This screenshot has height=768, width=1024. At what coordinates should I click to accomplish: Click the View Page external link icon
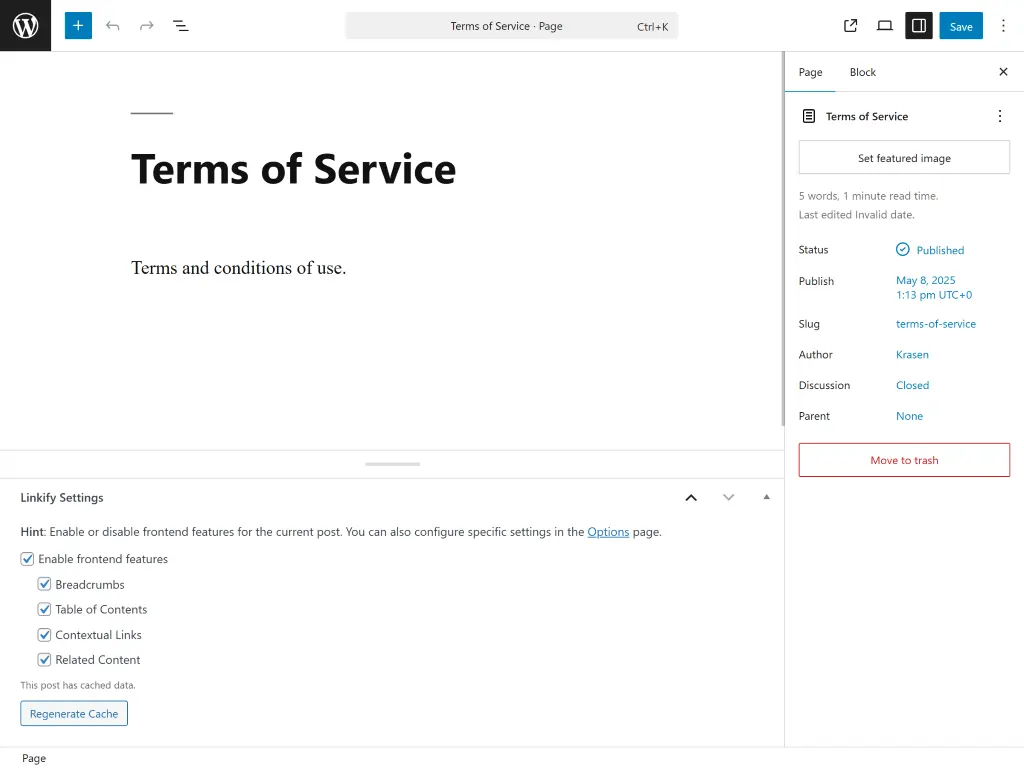pos(849,26)
